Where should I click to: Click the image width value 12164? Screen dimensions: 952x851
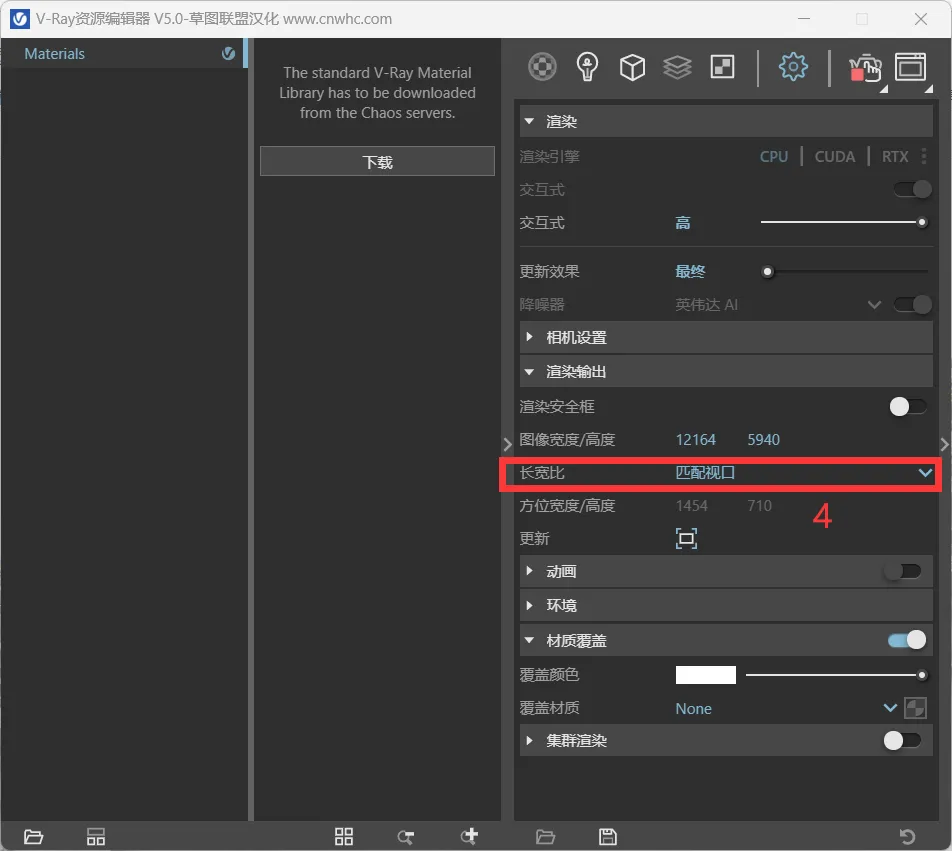pos(695,439)
